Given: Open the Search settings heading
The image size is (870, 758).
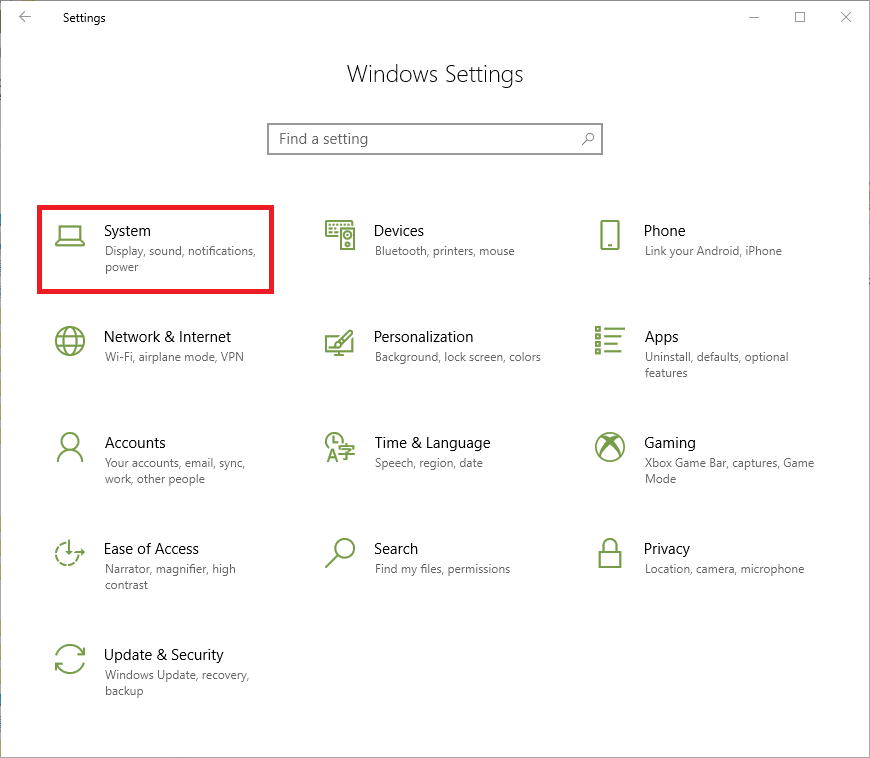Looking at the screenshot, I should (x=396, y=549).
